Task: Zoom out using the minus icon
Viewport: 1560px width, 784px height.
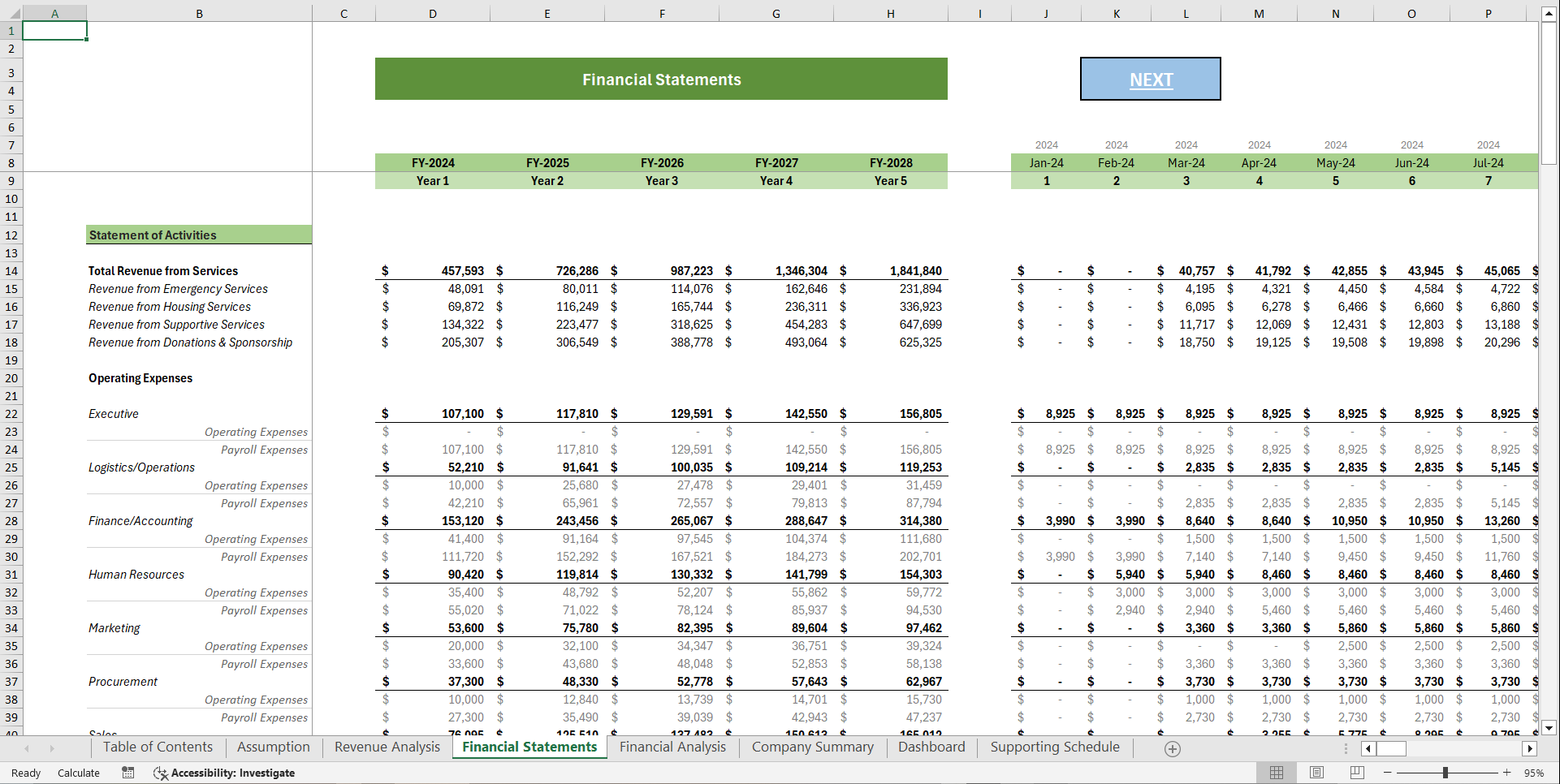Action: [1387, 773]
